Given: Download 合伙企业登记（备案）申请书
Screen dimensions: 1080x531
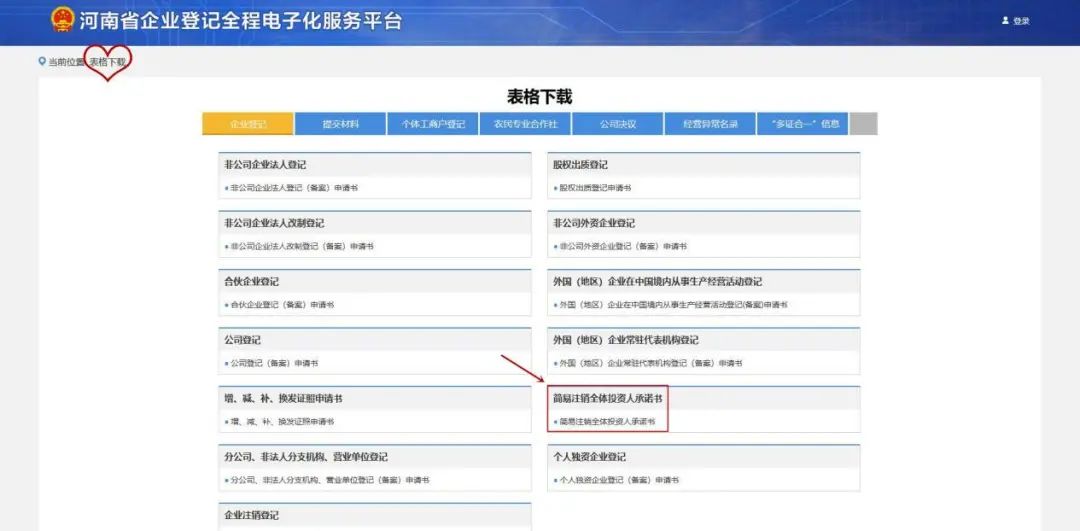Looking at the screenshot, I should (282, 305).
